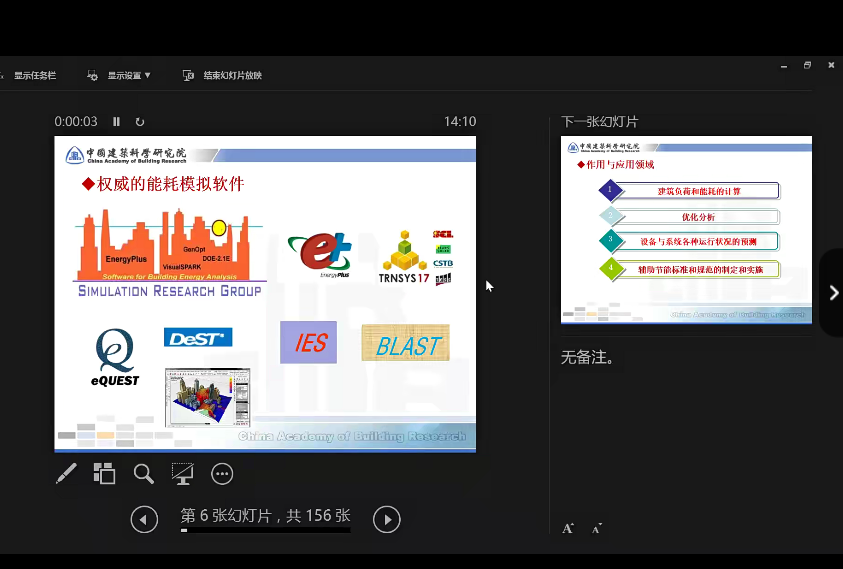Click 结束幻灯片放映 to end show
Image resolution: width=843 pixels, height=569 pixels.
coord(232,75)
